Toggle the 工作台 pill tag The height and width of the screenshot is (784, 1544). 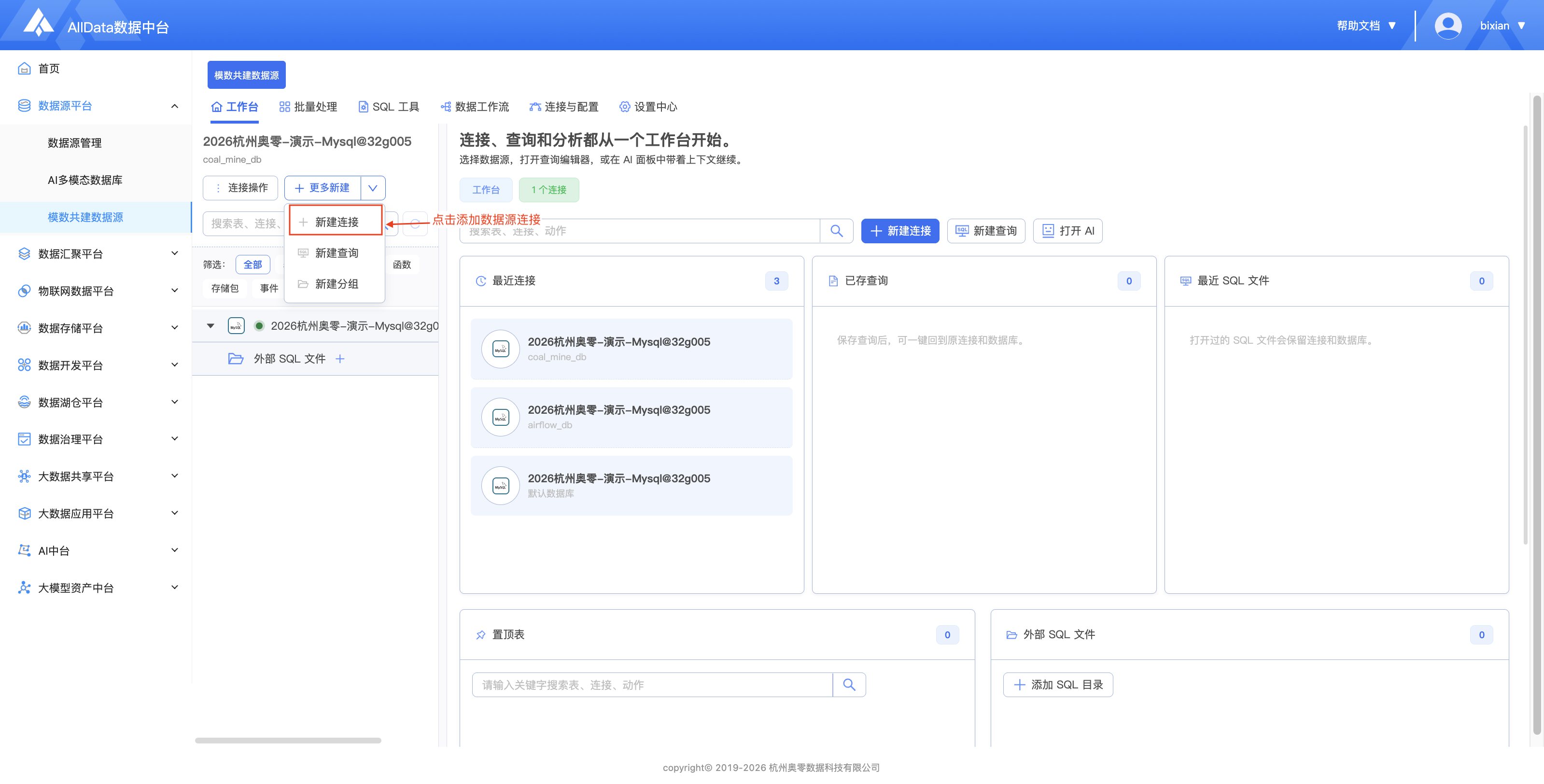pyautogui.click(x=486, y=190)
